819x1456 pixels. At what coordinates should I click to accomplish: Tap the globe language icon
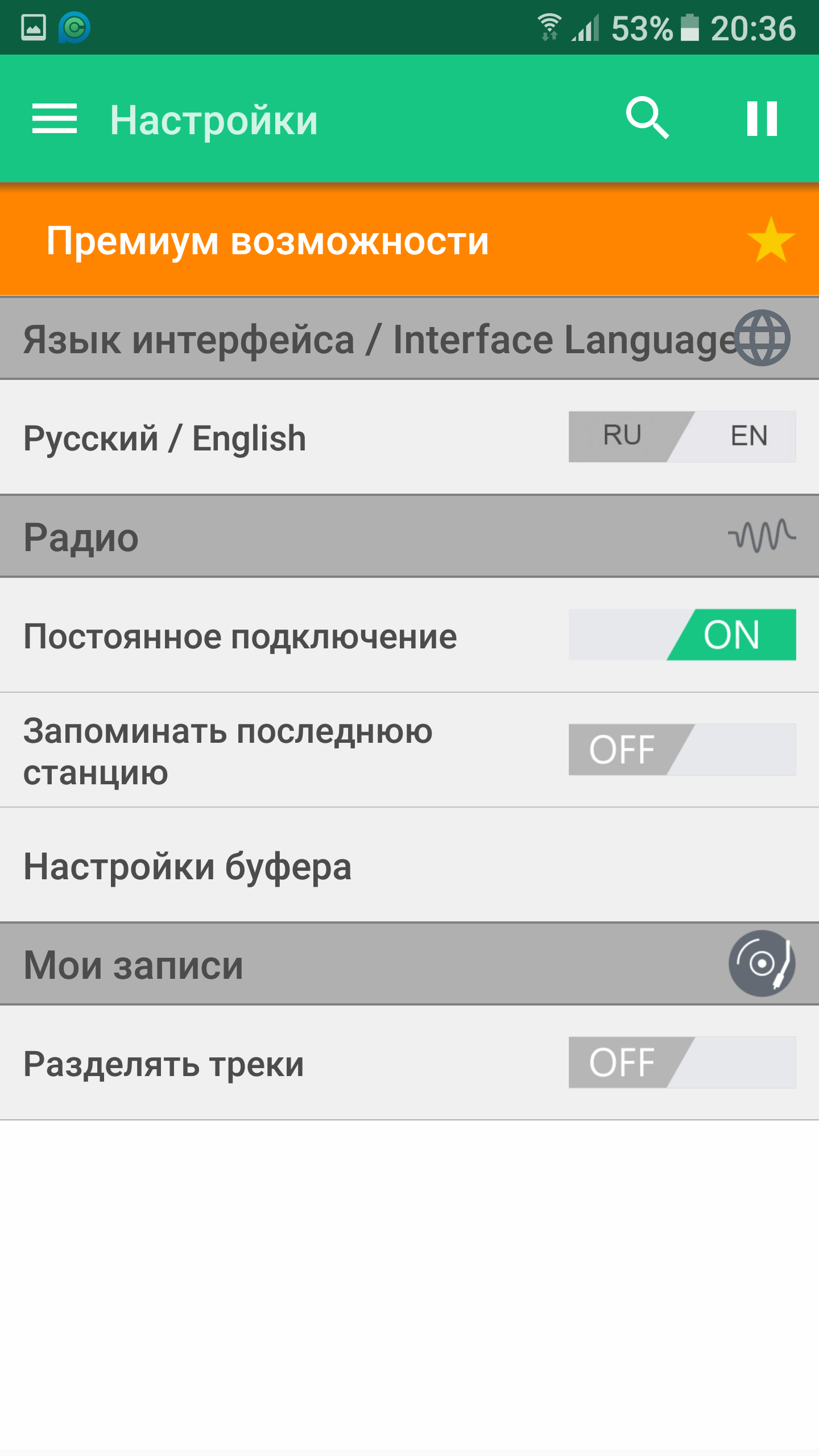[762, 338]
